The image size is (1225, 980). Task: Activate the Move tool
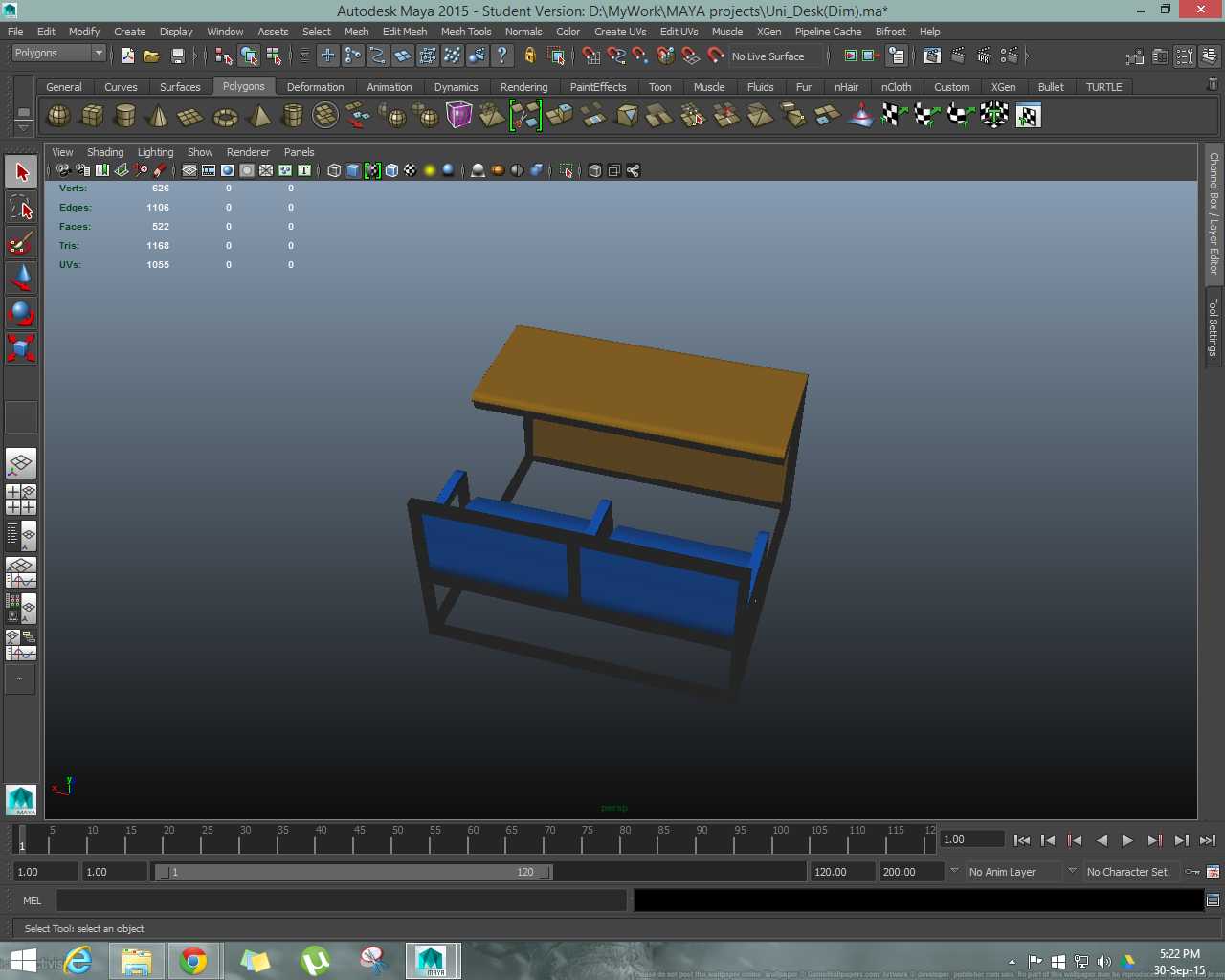coord(21,278)
